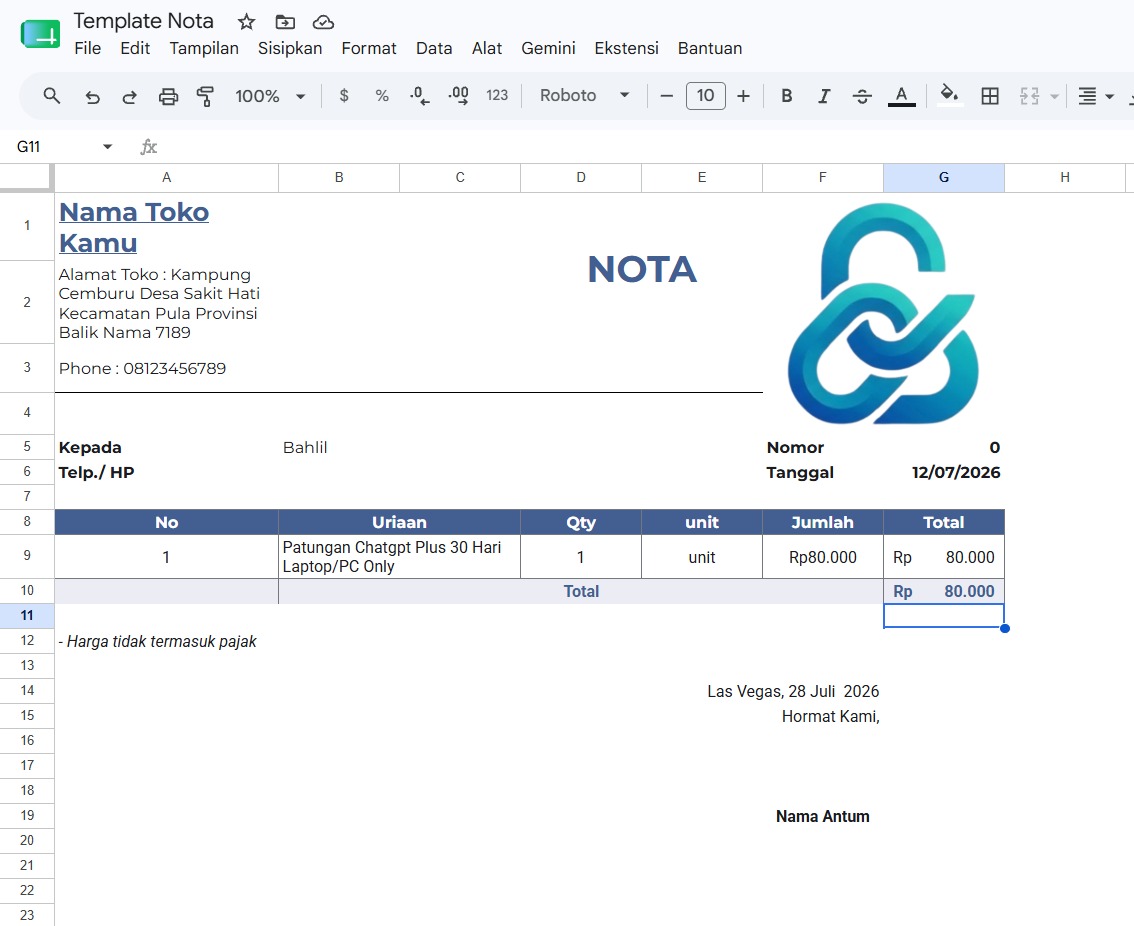Click the move to folder icon
This screenshot has width=1134, height=926.
285,22
